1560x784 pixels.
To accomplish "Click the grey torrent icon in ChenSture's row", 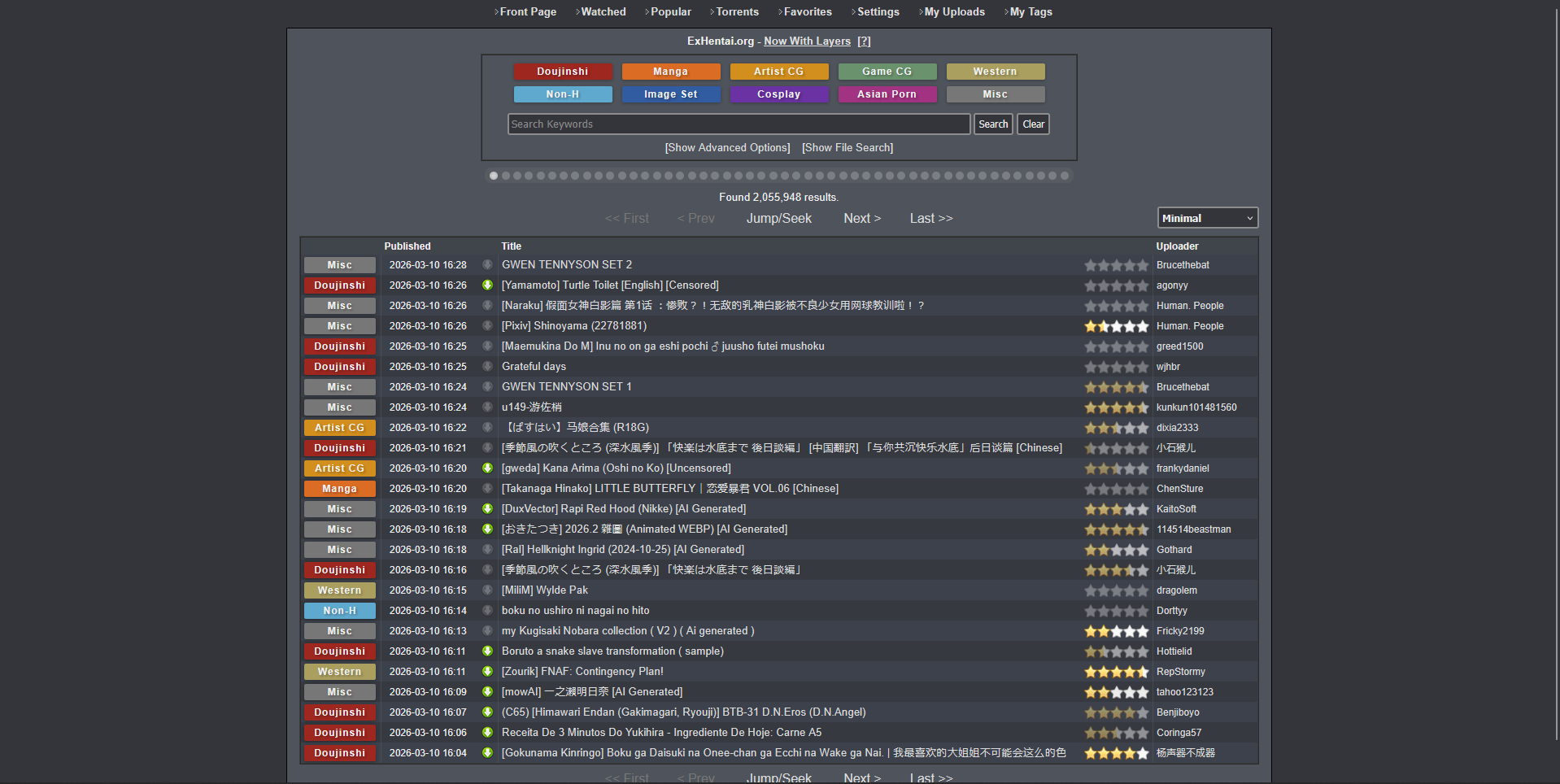I will (x=487, y=489).
